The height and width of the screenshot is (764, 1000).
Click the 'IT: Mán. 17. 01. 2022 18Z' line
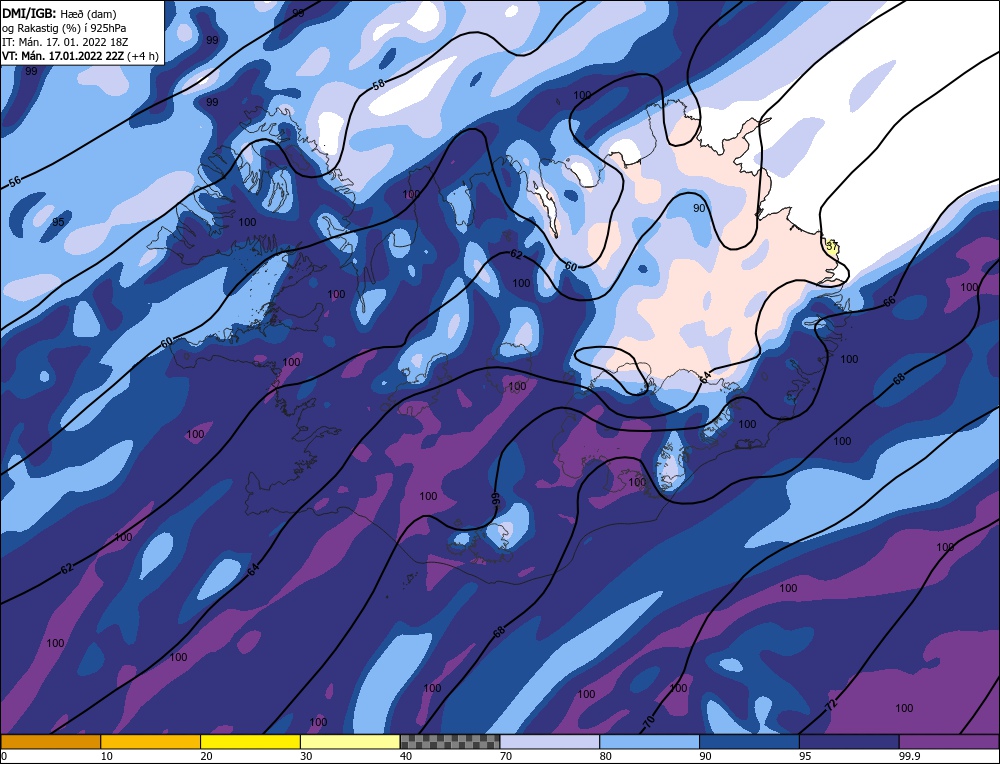point(64,41)
